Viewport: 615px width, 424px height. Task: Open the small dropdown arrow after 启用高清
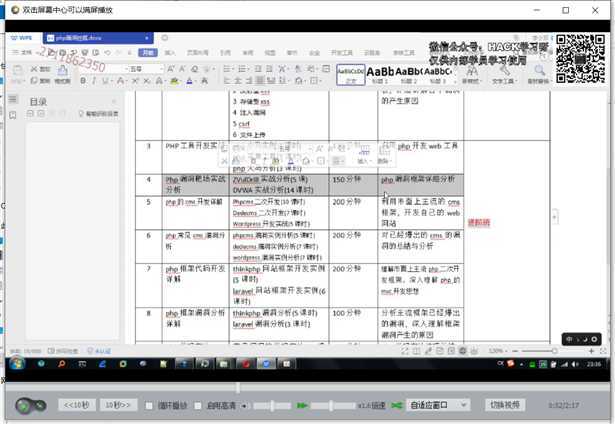244,406
